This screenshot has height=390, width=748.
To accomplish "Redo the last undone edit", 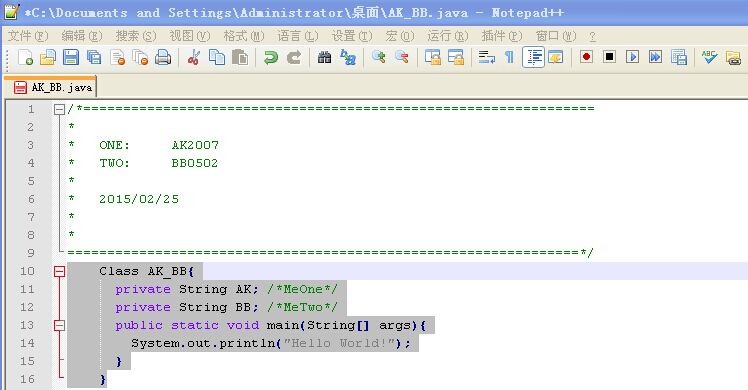I will (294, 57).
